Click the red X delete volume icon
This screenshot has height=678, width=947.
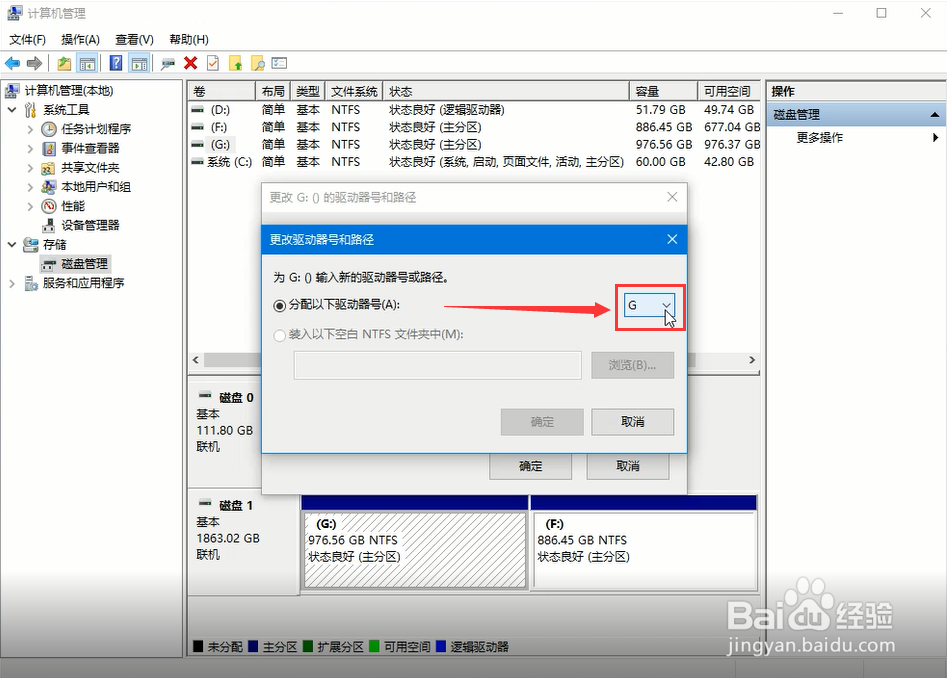(x=191, y=62)
